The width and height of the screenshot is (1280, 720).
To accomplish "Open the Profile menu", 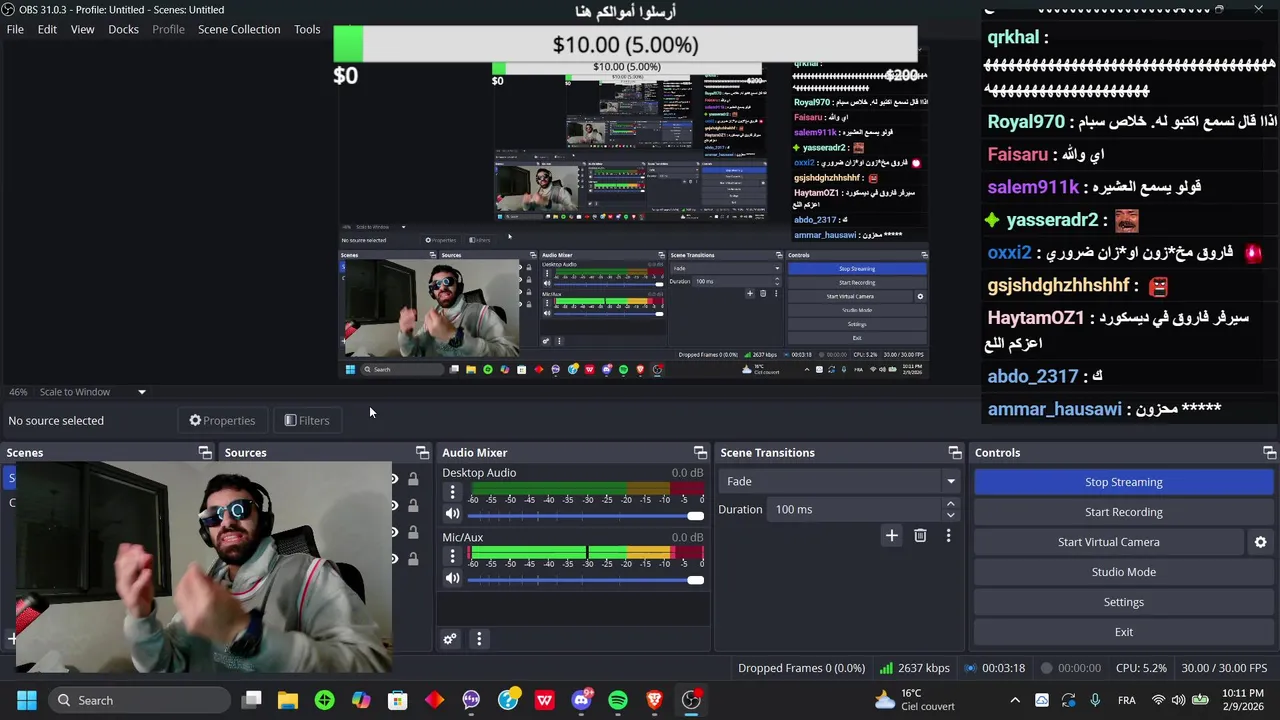I will 168,29.
